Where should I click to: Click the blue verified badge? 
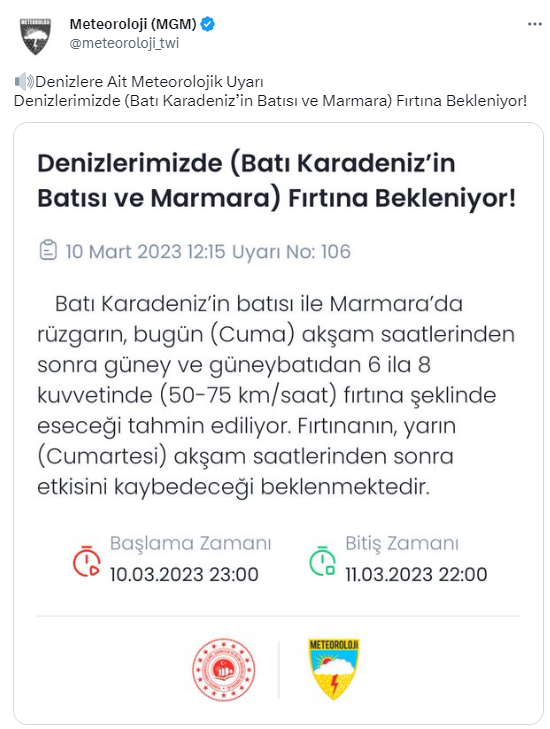207,24
